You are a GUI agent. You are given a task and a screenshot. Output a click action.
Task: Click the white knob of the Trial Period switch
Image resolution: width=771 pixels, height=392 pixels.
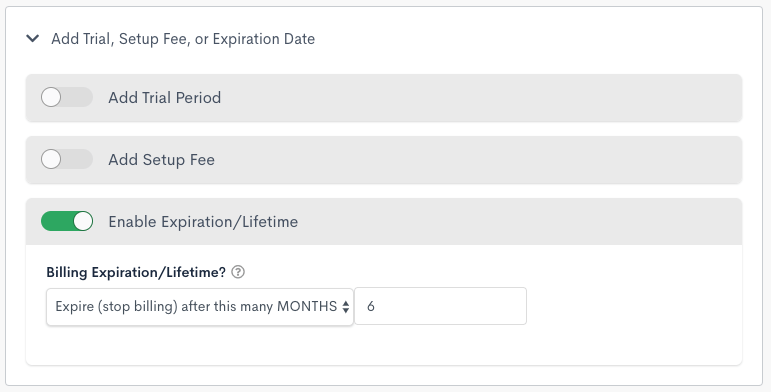[51, 97]
